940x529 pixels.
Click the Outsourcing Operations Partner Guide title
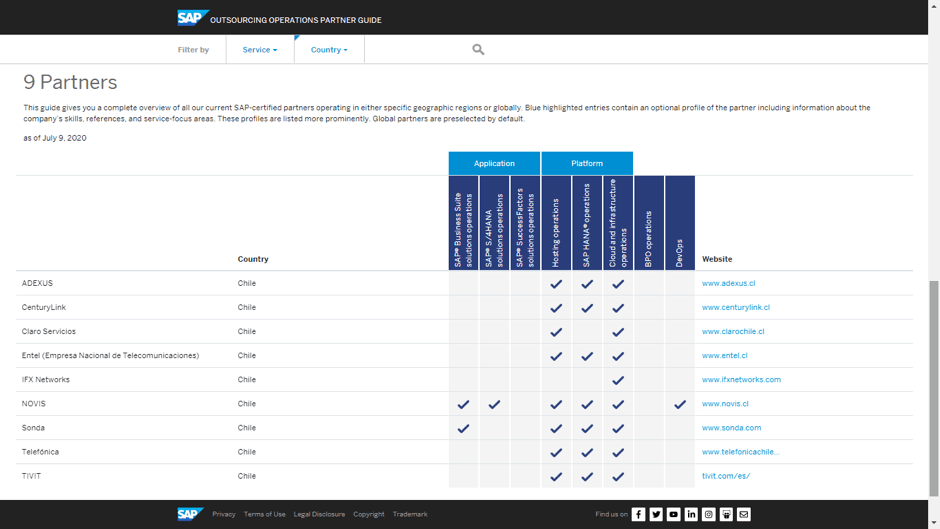tap(296, 20)
